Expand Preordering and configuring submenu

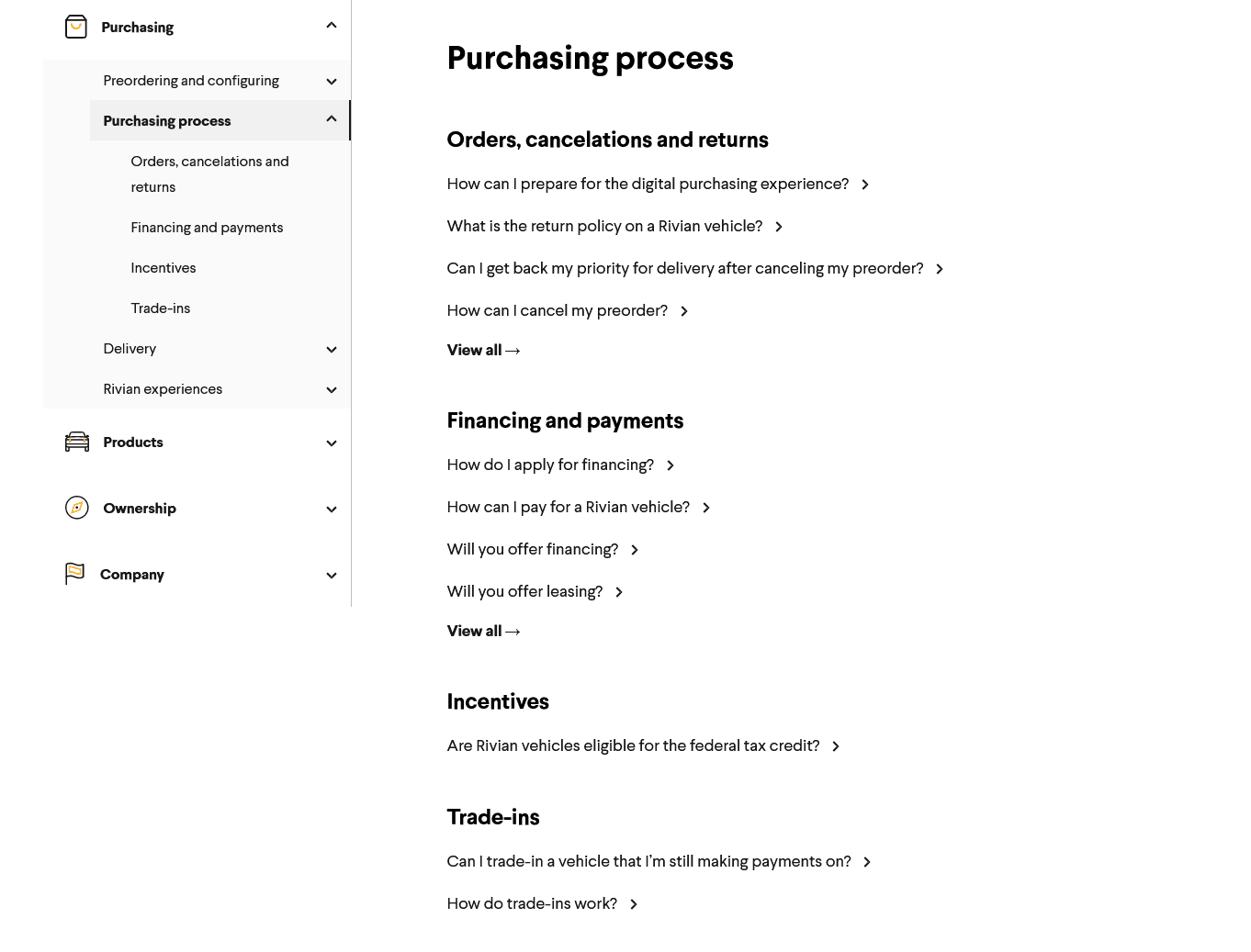click(x=332, y=82)
